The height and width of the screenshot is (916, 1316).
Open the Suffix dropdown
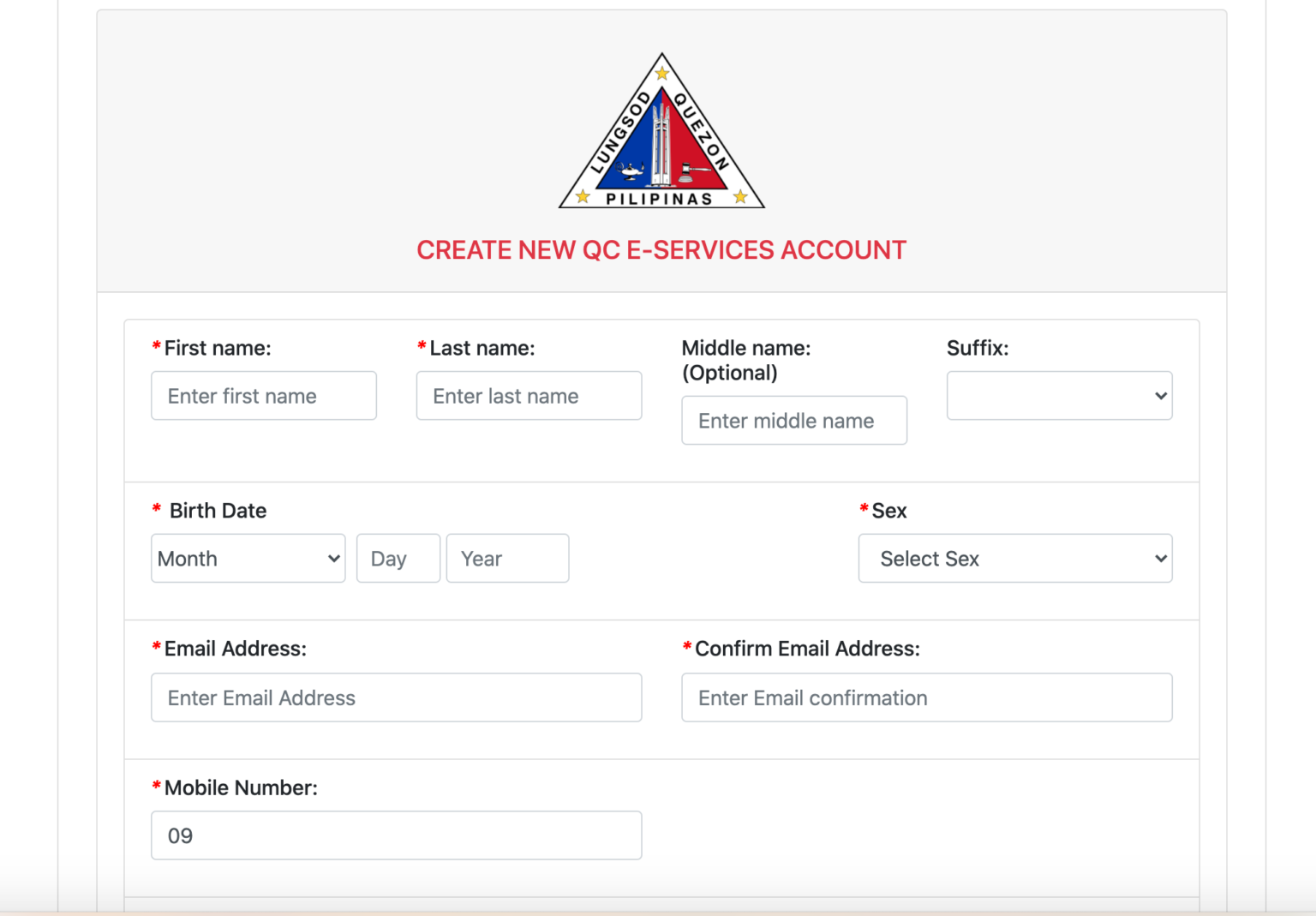pyautogui.click(x=1059, y=395)
